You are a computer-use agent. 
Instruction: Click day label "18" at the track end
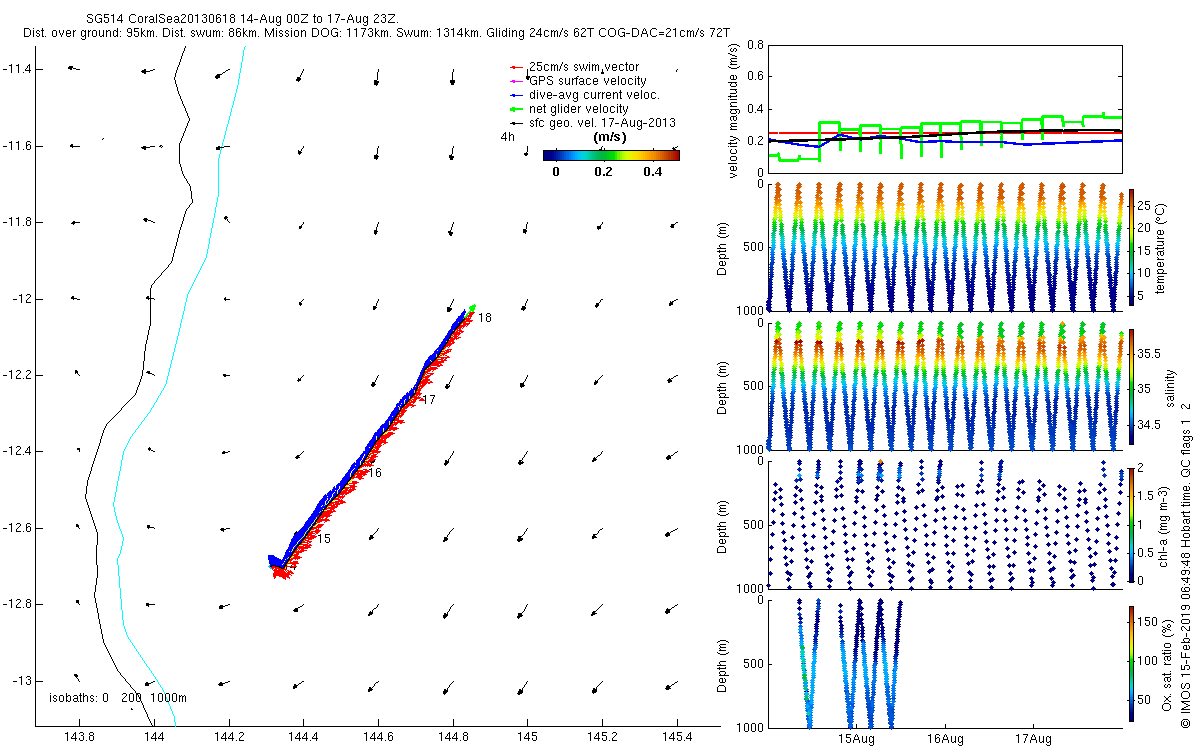(484, 318)
